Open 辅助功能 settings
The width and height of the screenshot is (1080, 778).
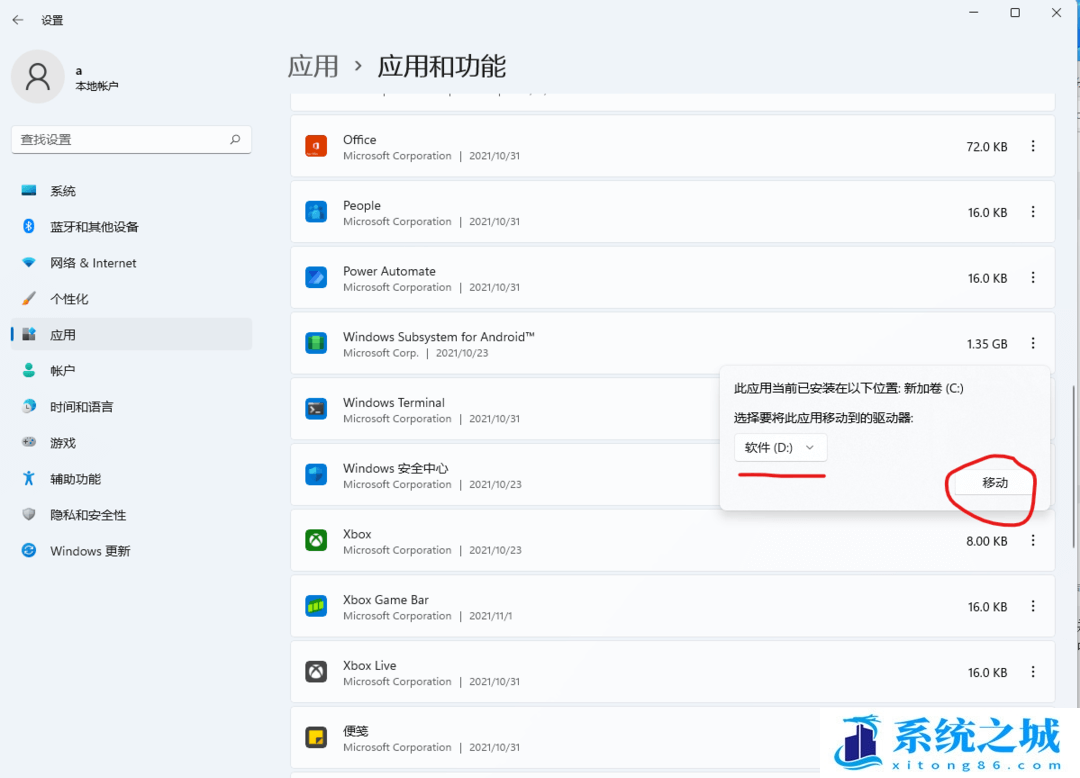click(x=131, y=479)
